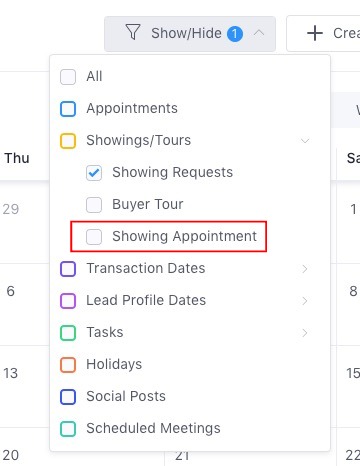Enable the Buyer Tour checkbox
Screen dimensions: 360x466
[x=94, y=205]
